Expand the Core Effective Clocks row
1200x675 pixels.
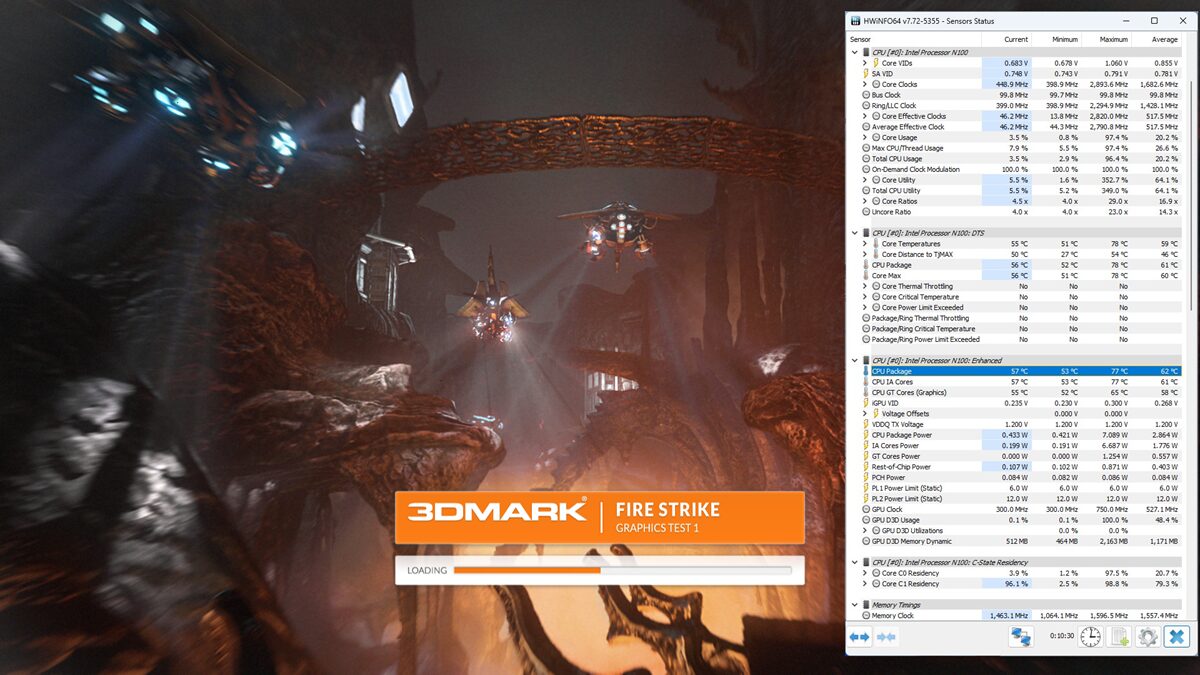click(x=865, y=116)
